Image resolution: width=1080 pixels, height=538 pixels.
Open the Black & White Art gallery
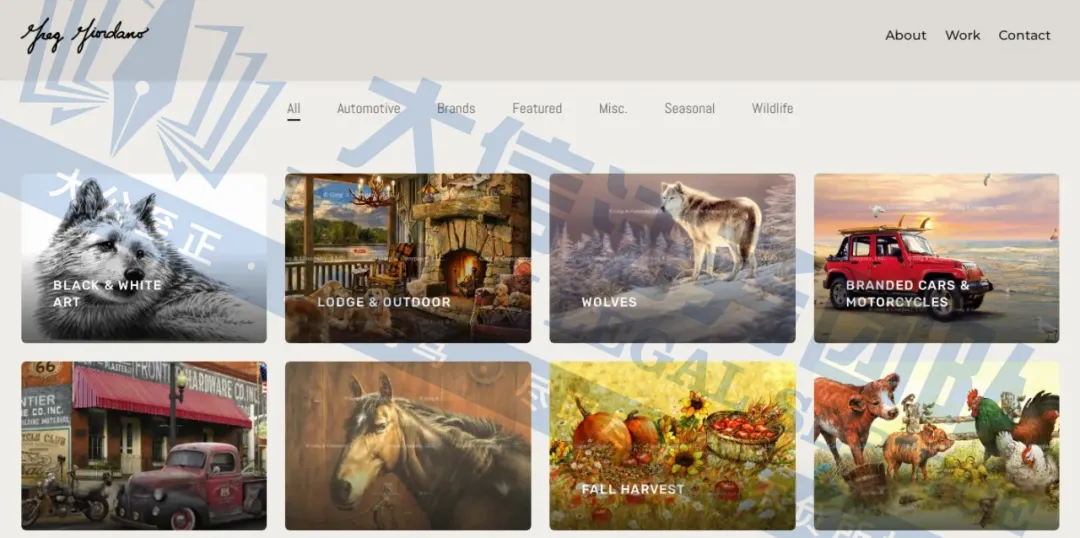144,258
